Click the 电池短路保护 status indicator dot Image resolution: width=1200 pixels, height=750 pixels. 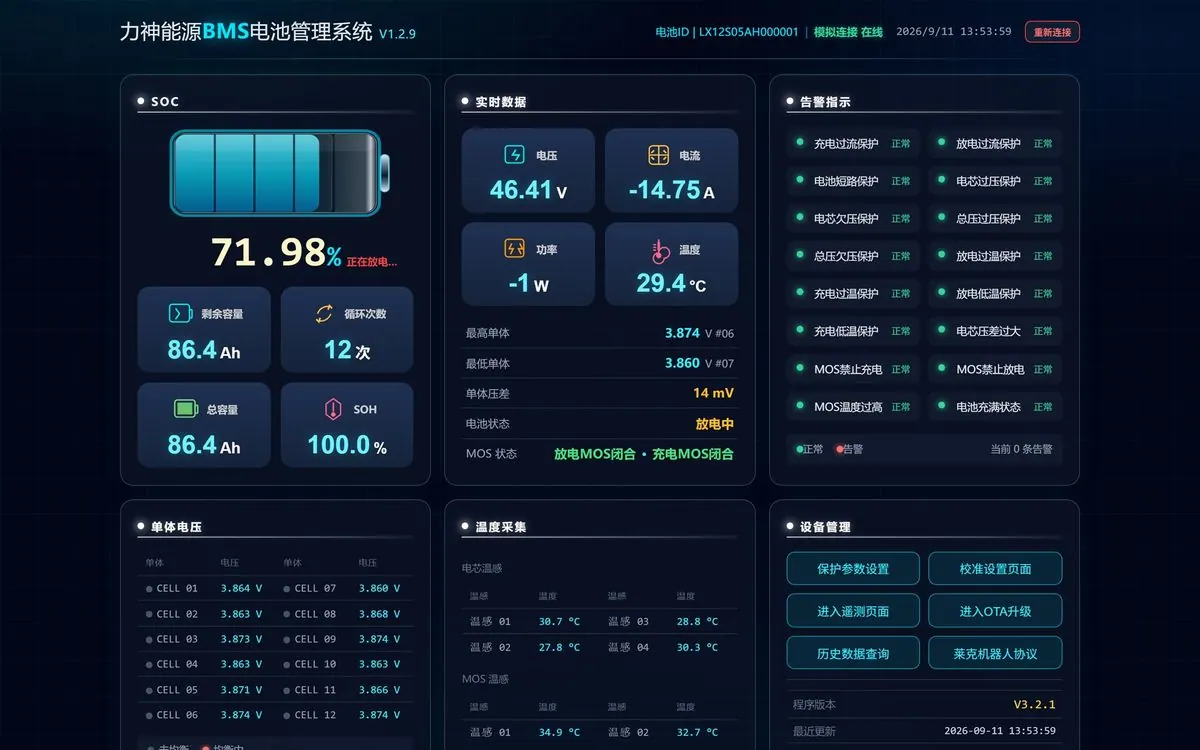[800, 180]
